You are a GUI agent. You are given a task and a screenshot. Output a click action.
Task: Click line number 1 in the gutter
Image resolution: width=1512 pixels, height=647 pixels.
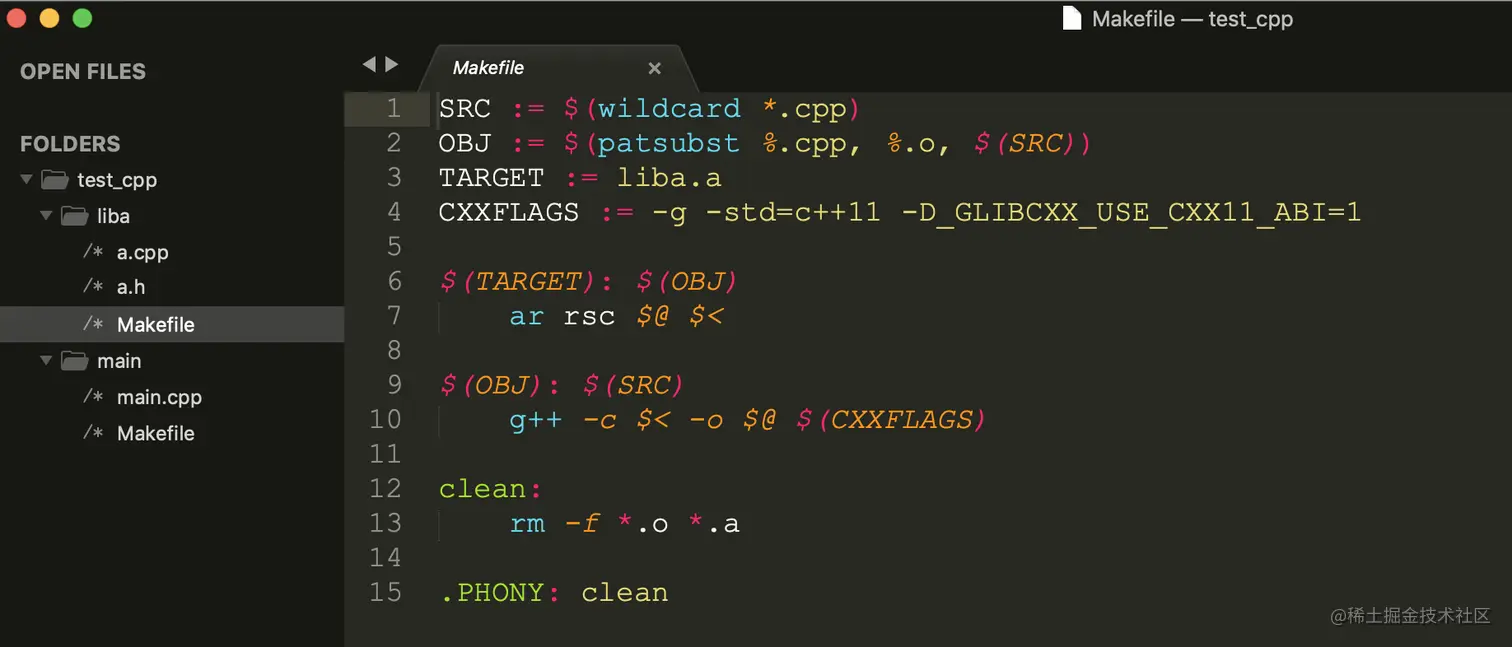(x=393, y=108)
